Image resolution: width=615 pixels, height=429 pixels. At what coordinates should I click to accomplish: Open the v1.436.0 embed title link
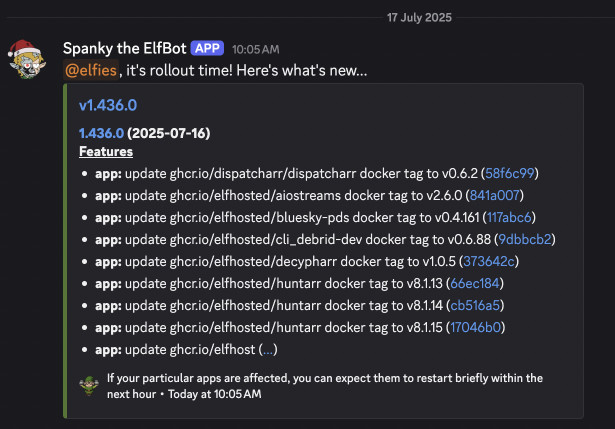tap(108, 105)
